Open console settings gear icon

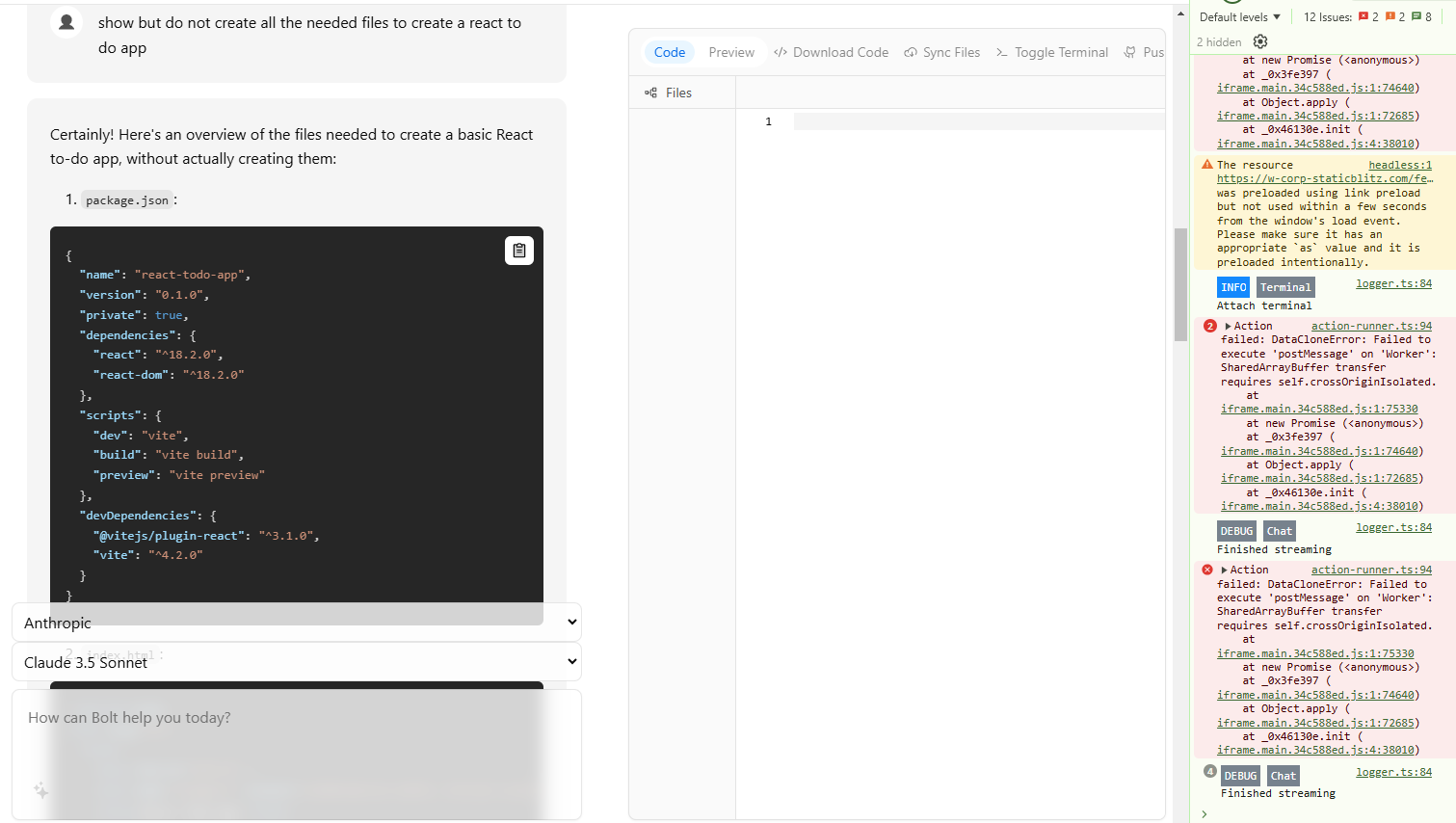(1260, 41)
